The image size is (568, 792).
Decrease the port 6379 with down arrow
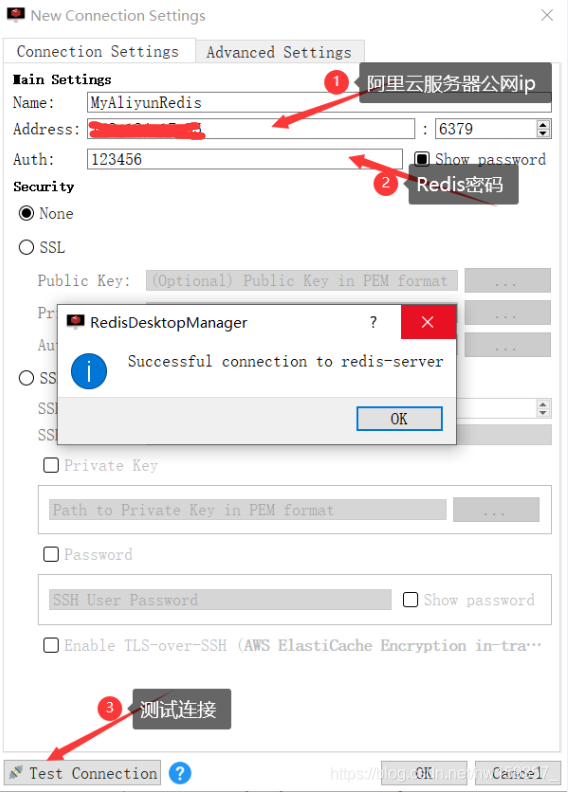click(x=543, y=133)
